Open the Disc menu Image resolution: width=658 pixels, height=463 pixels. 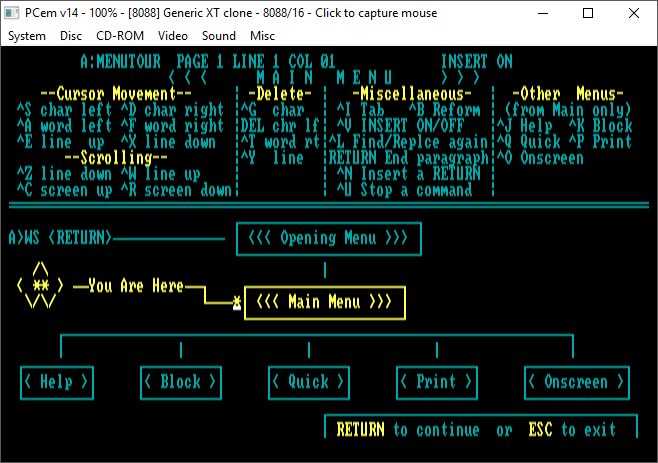point(70,36)
